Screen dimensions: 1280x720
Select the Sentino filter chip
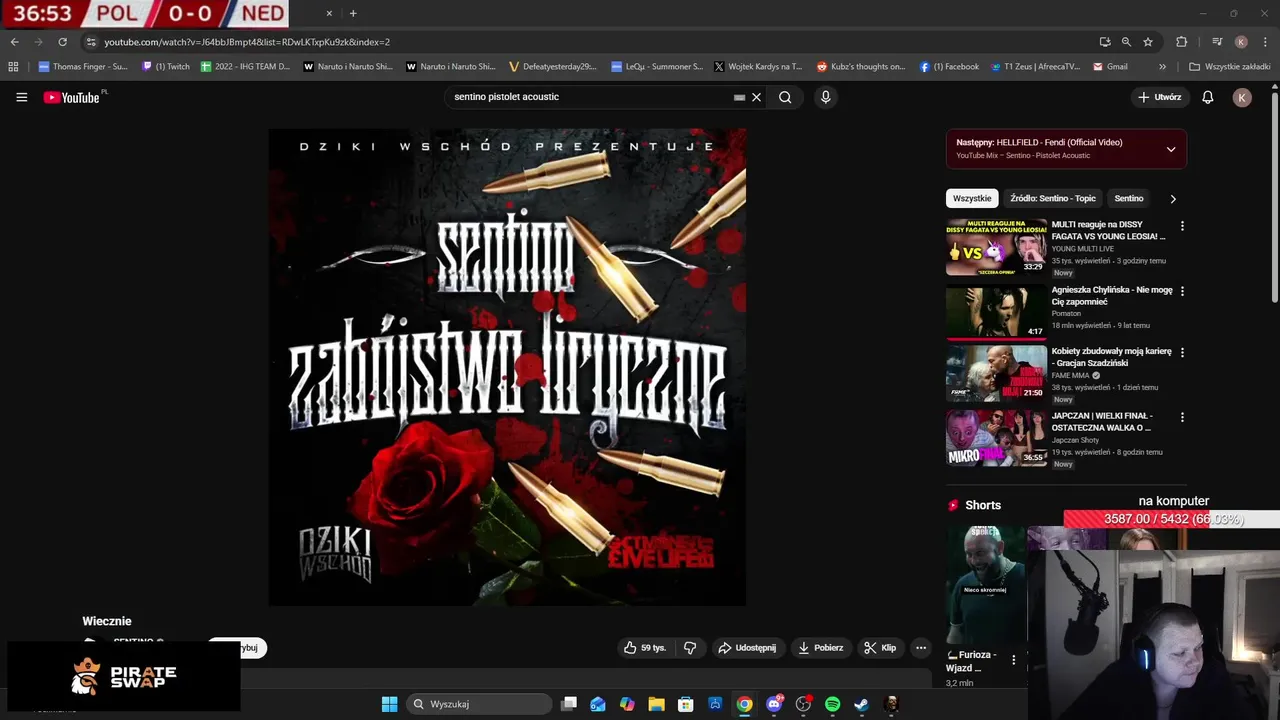[x=1129, y=198]
